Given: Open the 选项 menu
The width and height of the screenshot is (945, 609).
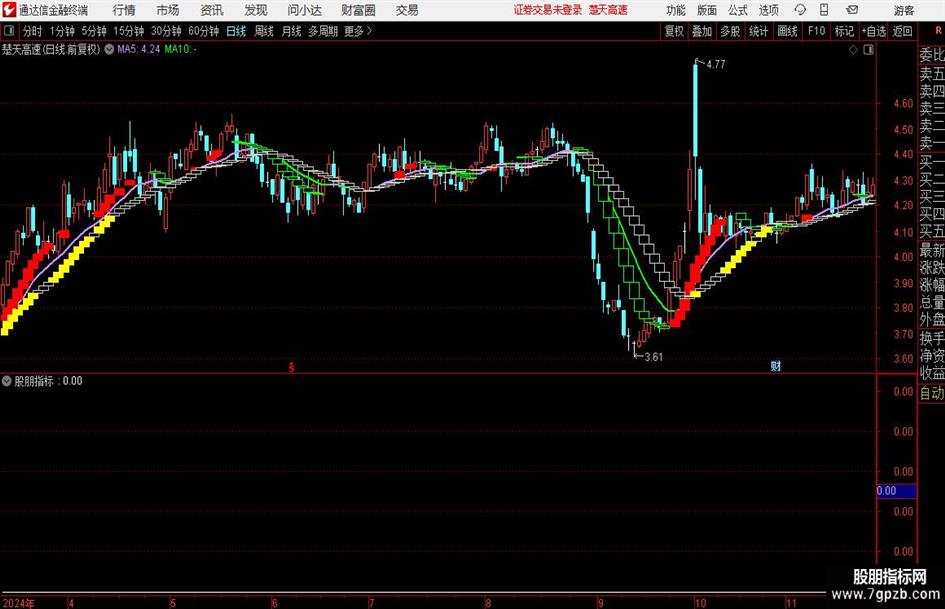Looking at the screenshot, I should (x=768, y=10).
